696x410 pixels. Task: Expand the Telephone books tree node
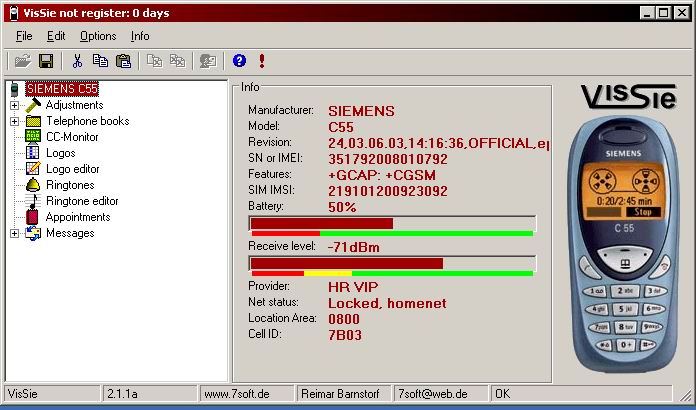point(15,122)
